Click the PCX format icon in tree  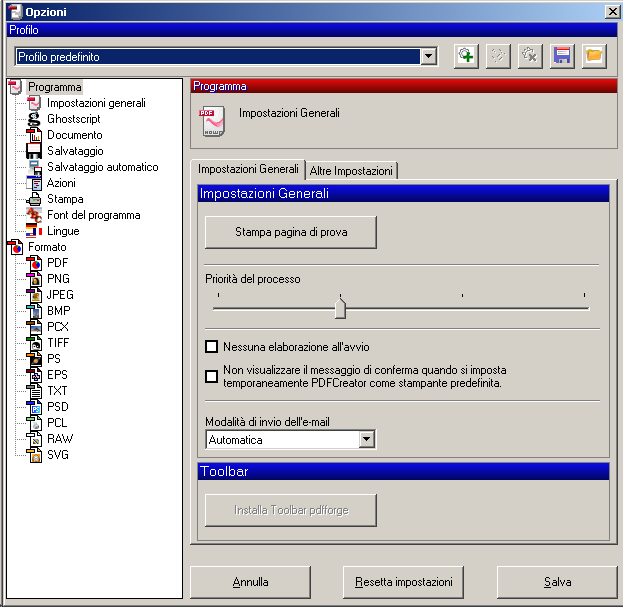click(34, 327)
